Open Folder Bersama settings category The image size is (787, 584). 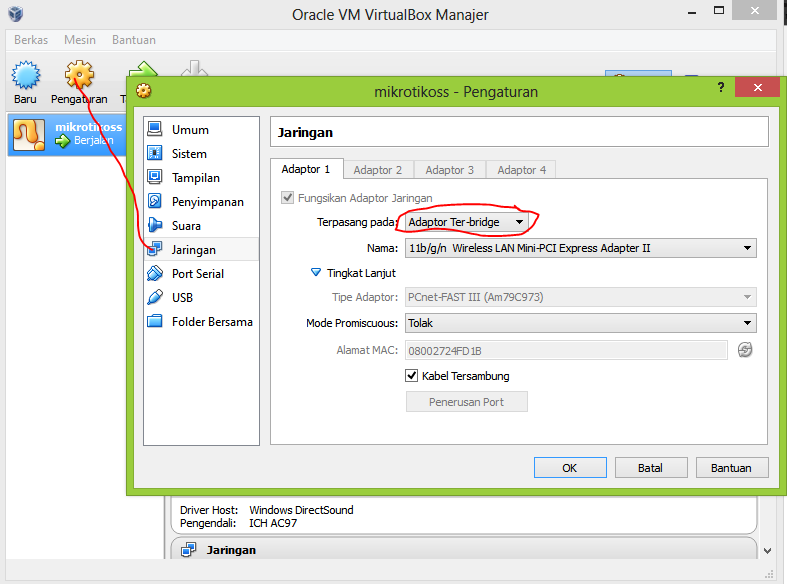(201, 322)
